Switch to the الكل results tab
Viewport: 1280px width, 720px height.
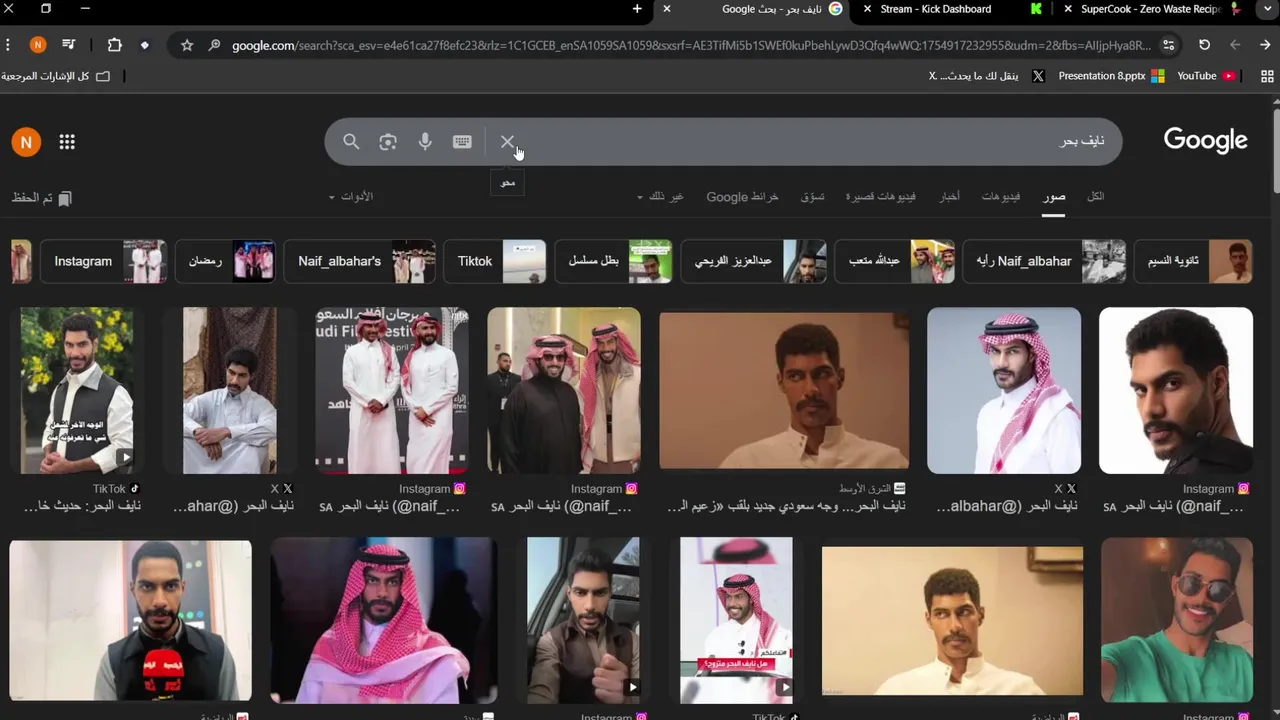click(x=1096, y=197)
